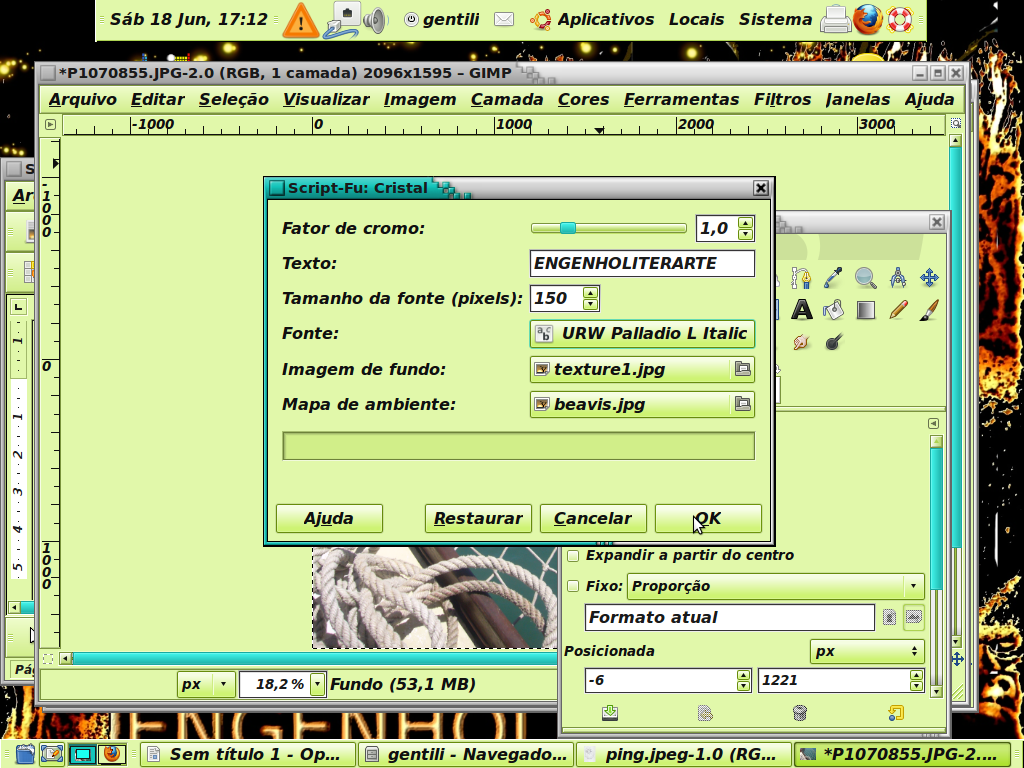
Task: Open the Aplicativos menu in top panel
Action: tap(605, 20)
